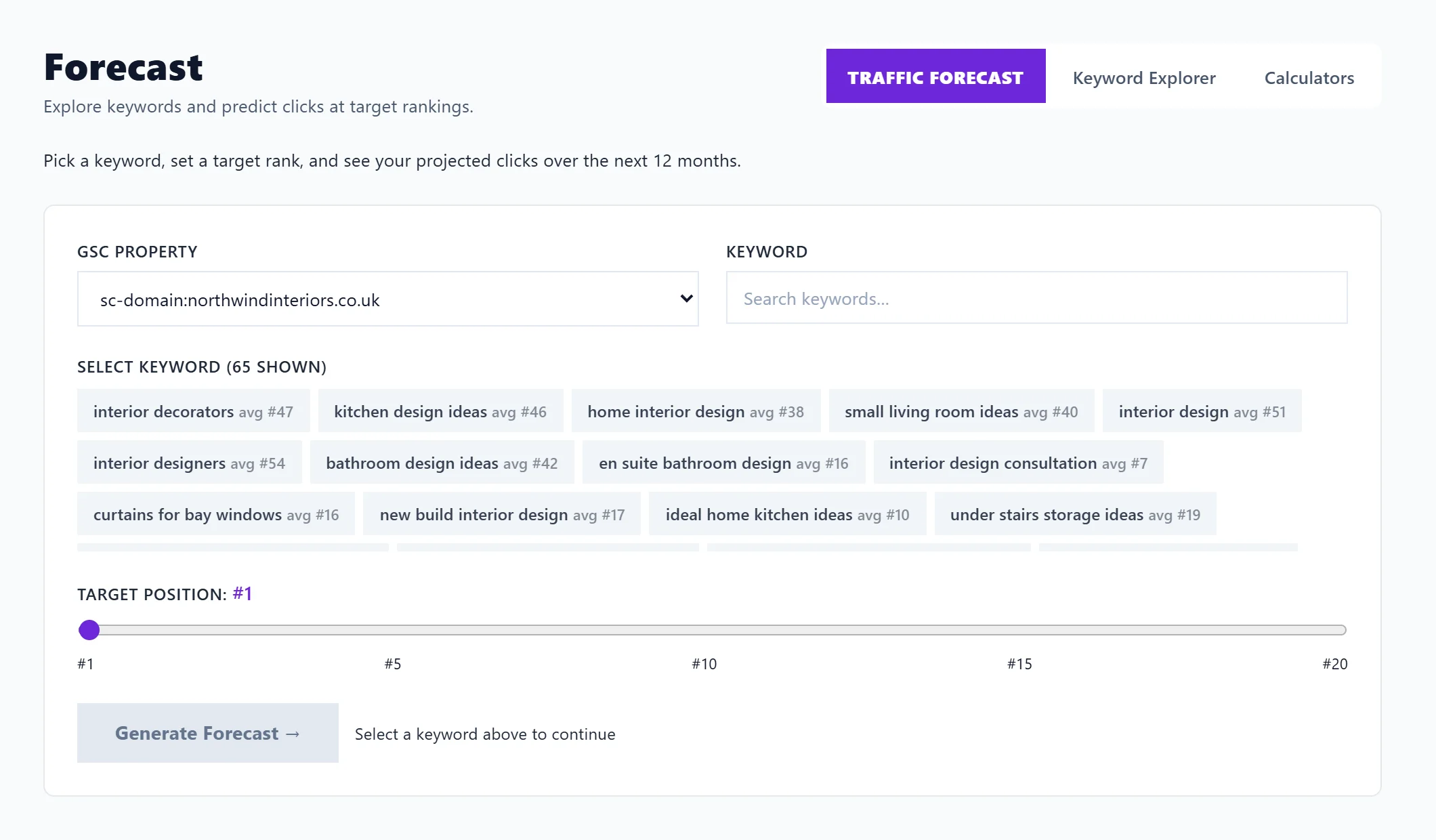Select keyword 'interior design' avg #51
Screen dimensions: 1436x840
pos(1202,411)
